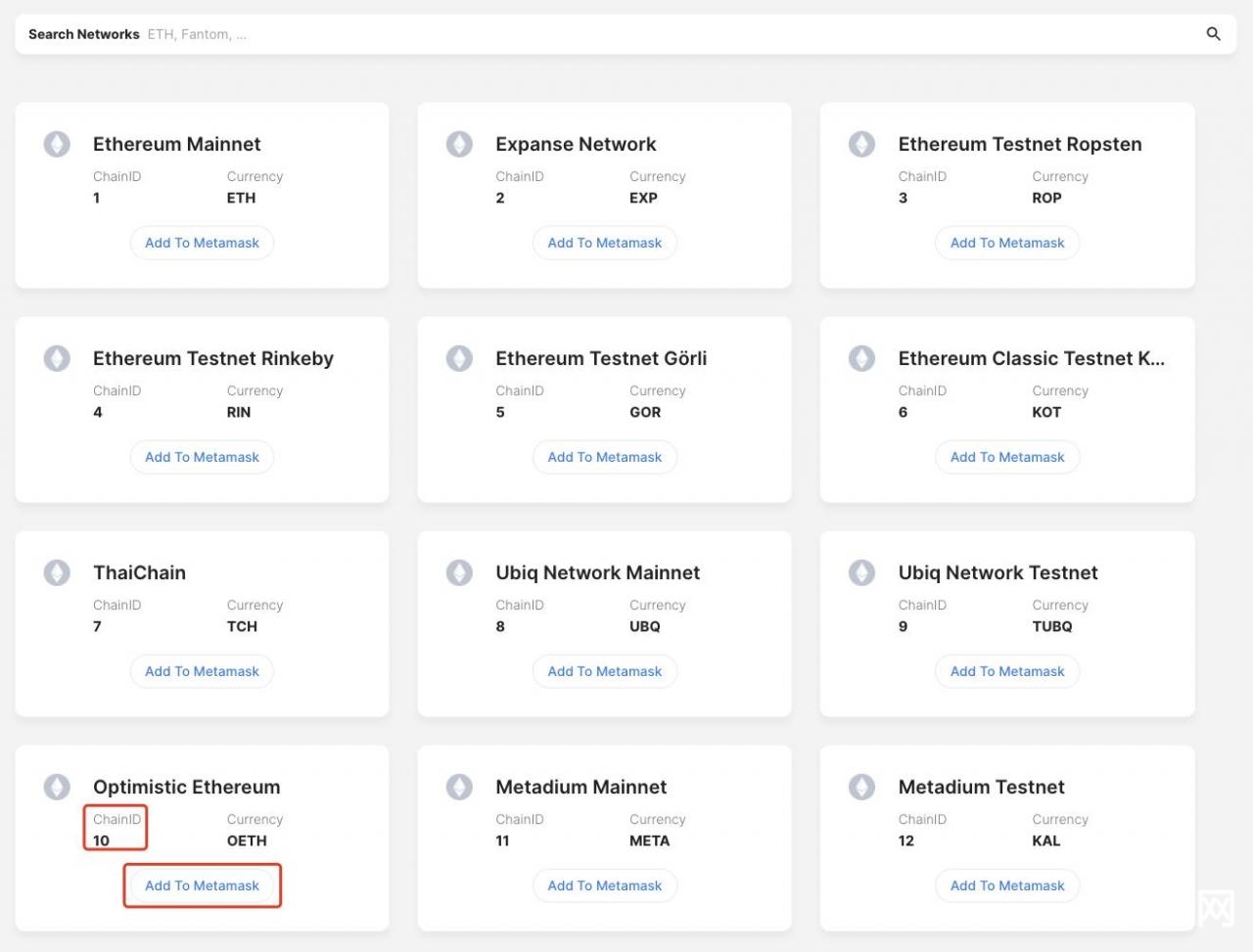Click the Ethereum Testnet Ropsten chain icon
The width and height of the screenshot is (1253, 952).
[861, 144]
